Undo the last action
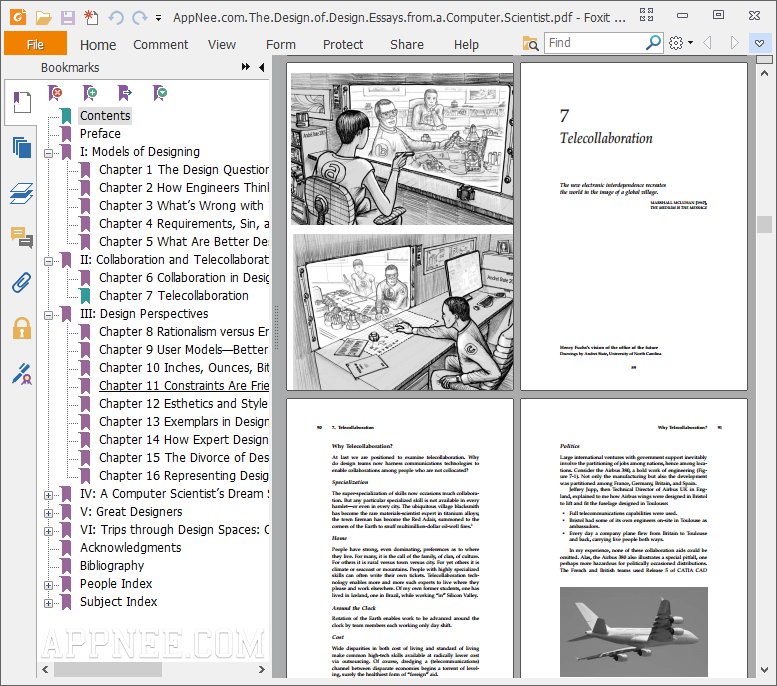 tap(116, 18)
